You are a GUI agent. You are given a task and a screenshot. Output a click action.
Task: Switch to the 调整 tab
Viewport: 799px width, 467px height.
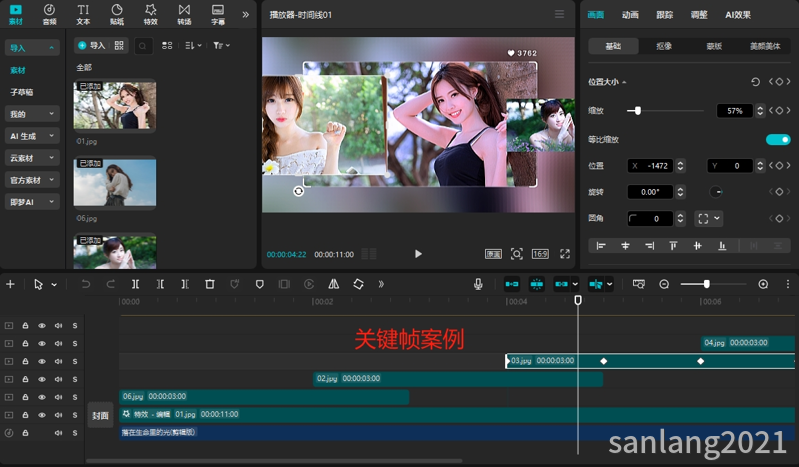pos(699,15)
